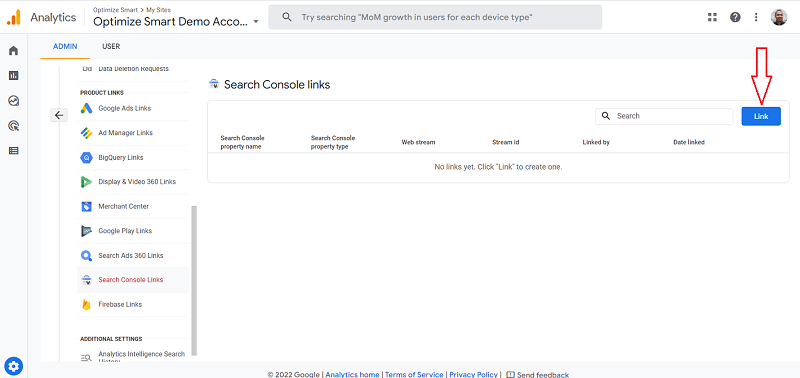Click the blue Link button

(761, 116)
